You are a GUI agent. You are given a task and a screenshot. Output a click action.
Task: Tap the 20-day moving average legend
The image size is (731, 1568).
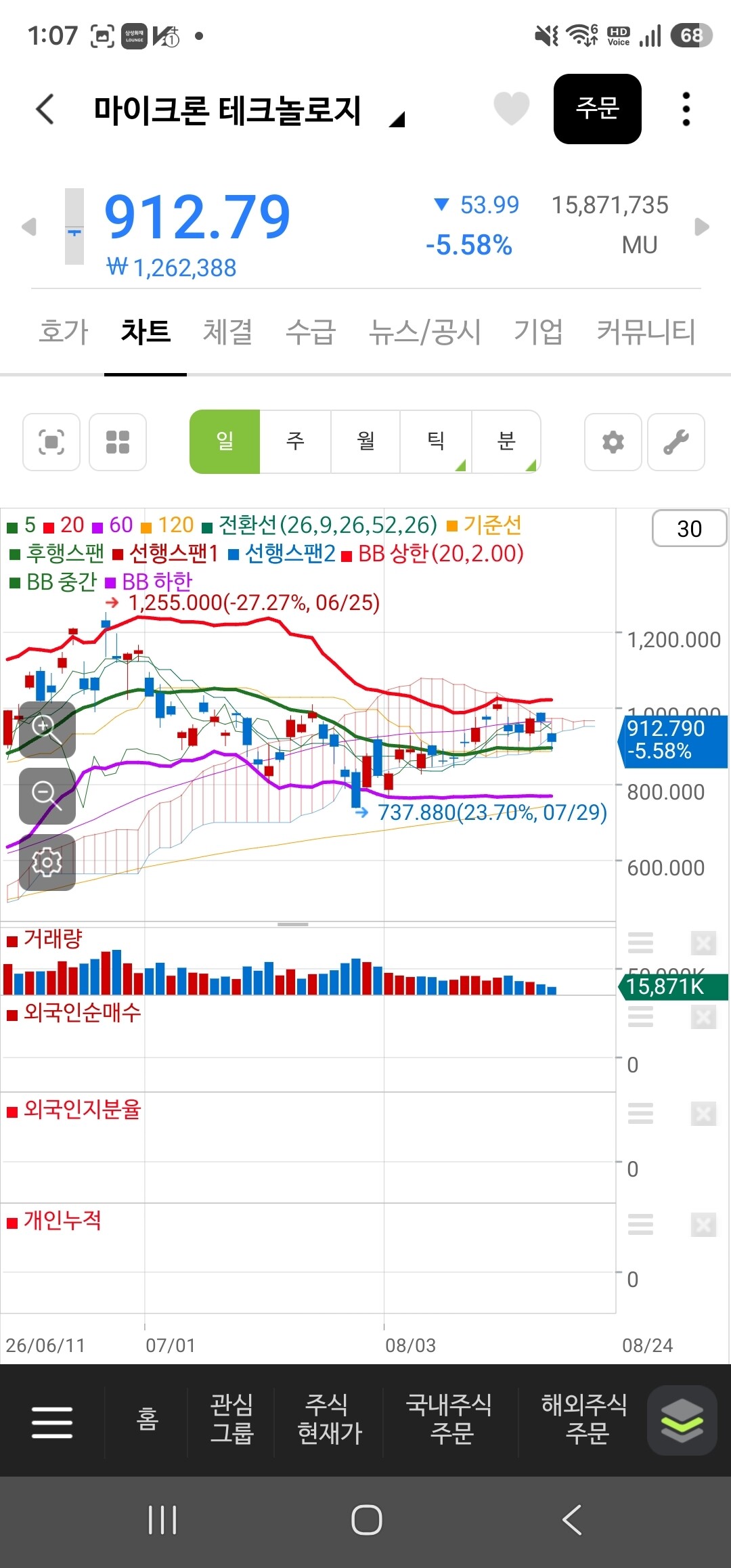[x=64, y=525]
